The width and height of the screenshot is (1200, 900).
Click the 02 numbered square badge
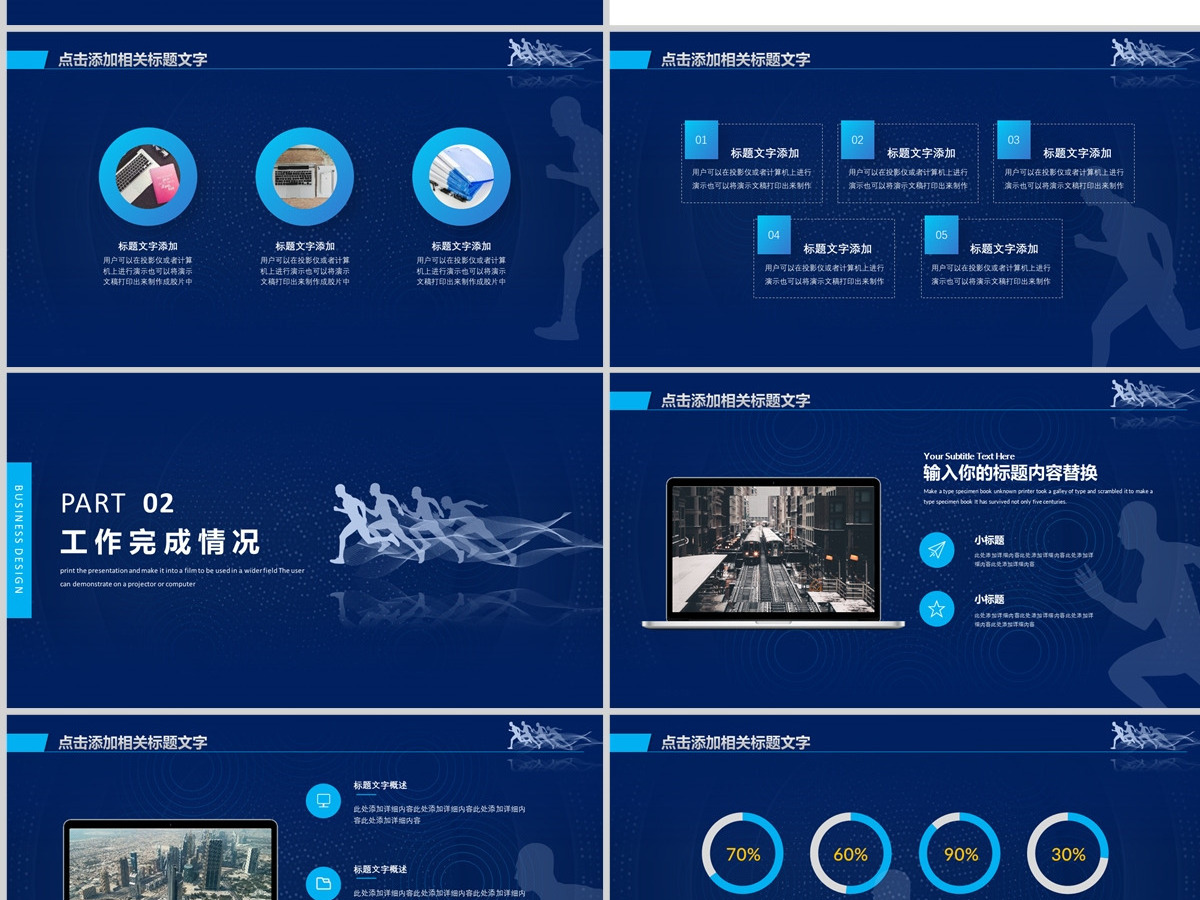click(x=857, y=140)
